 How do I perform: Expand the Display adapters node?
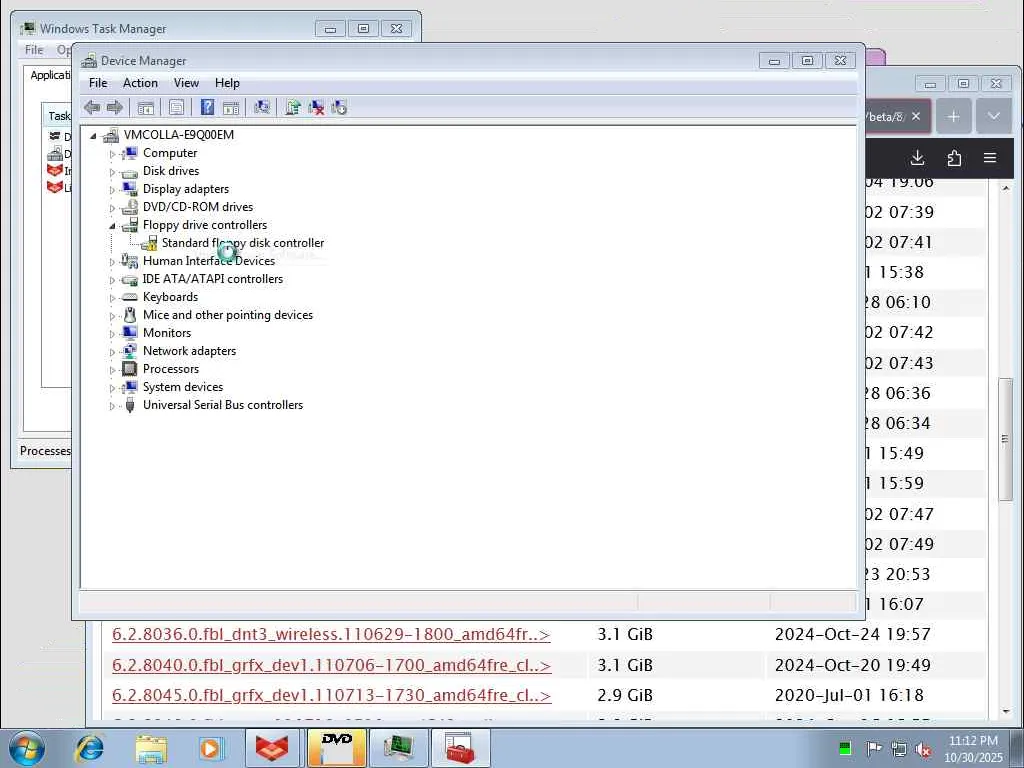pyautogui.click(x=112, y=190)
